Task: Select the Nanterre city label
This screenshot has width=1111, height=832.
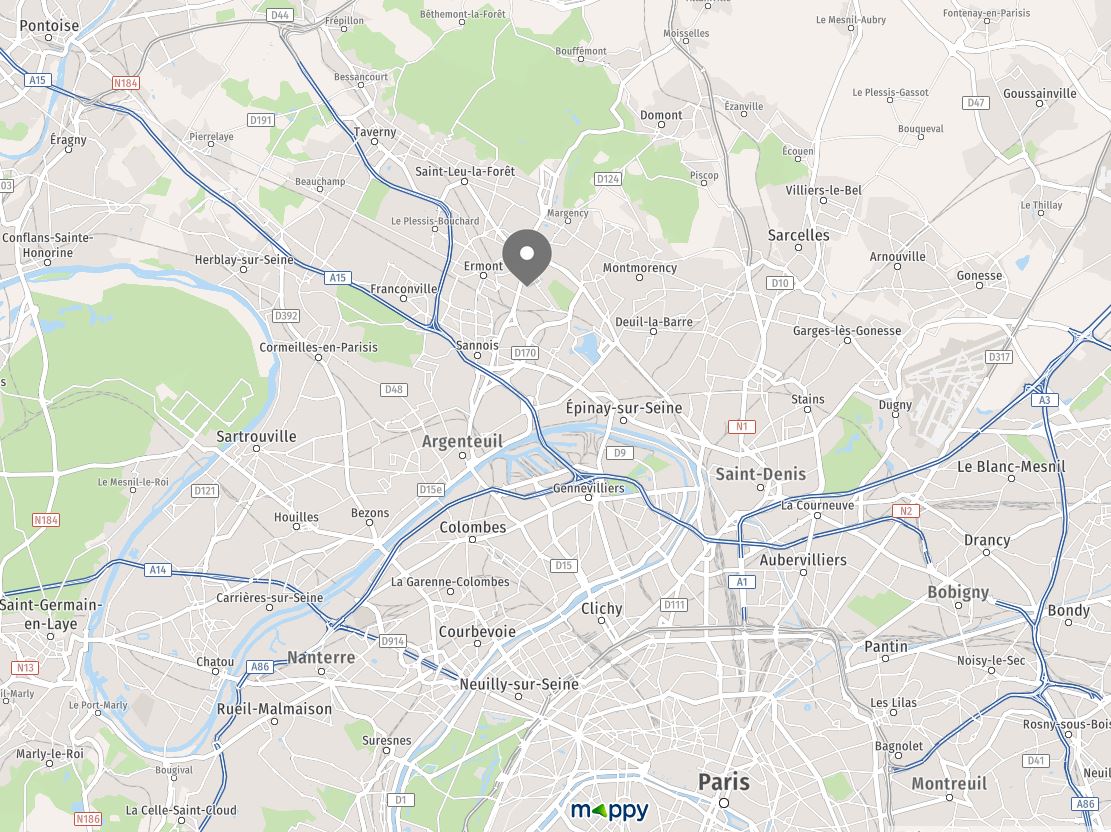Action: pos(321,657)
